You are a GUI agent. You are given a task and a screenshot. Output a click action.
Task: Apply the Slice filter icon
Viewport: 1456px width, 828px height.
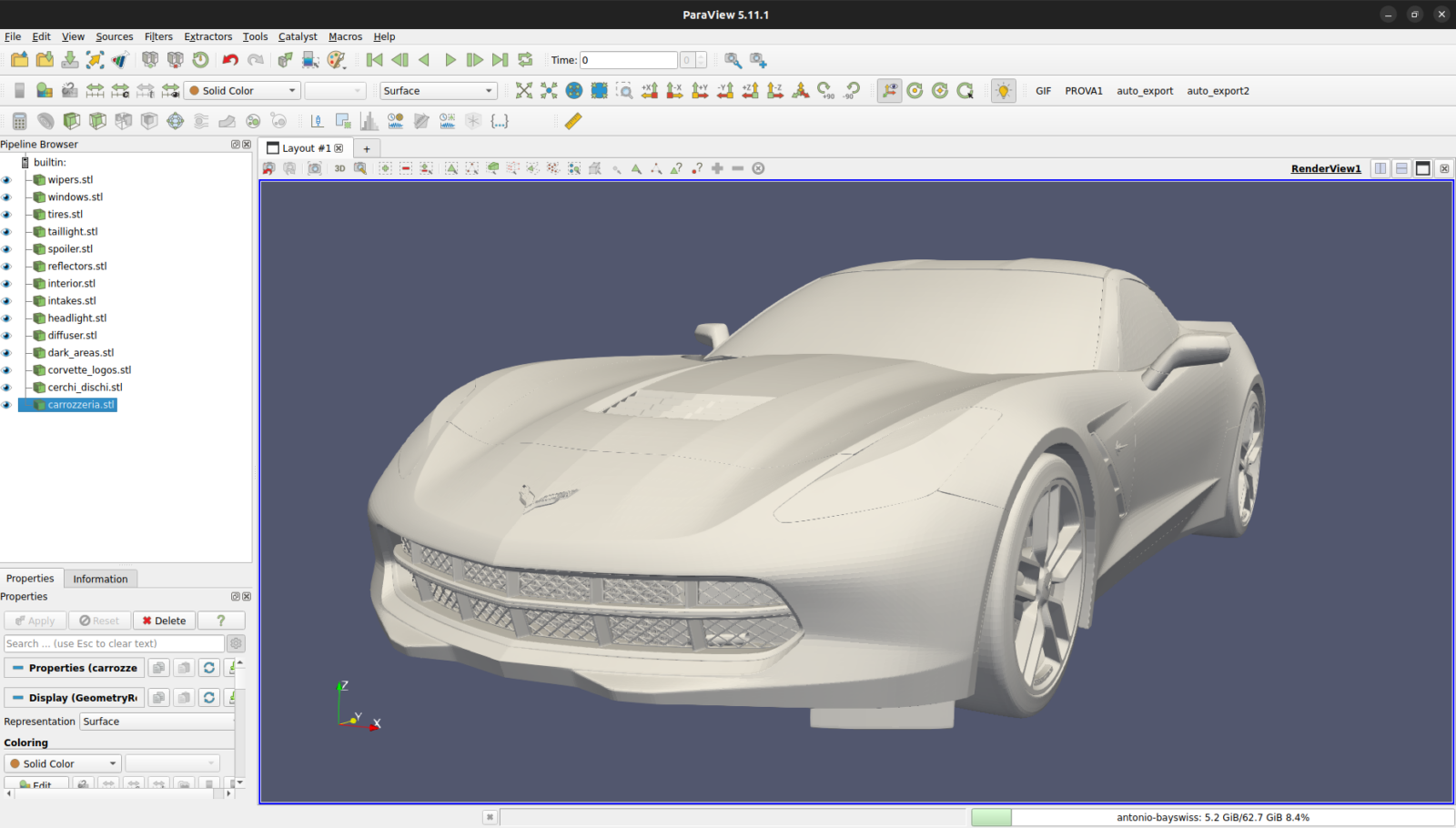(96, 120)
